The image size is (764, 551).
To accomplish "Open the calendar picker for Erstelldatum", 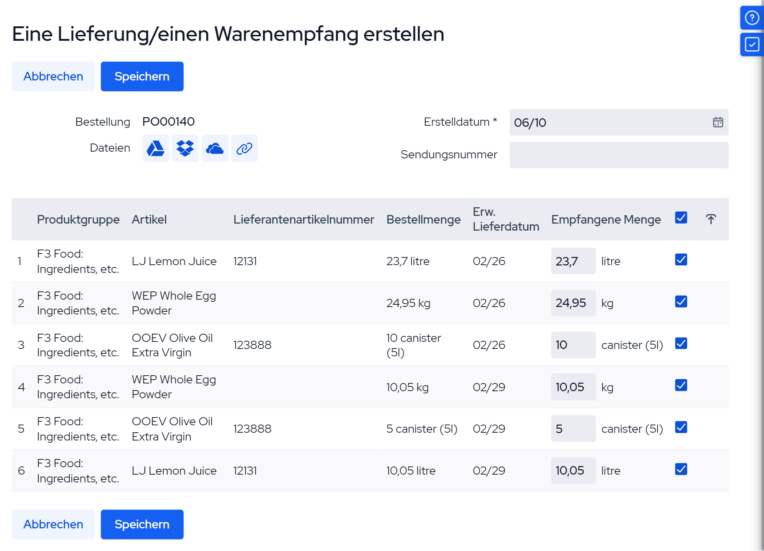I will (718, 122).
